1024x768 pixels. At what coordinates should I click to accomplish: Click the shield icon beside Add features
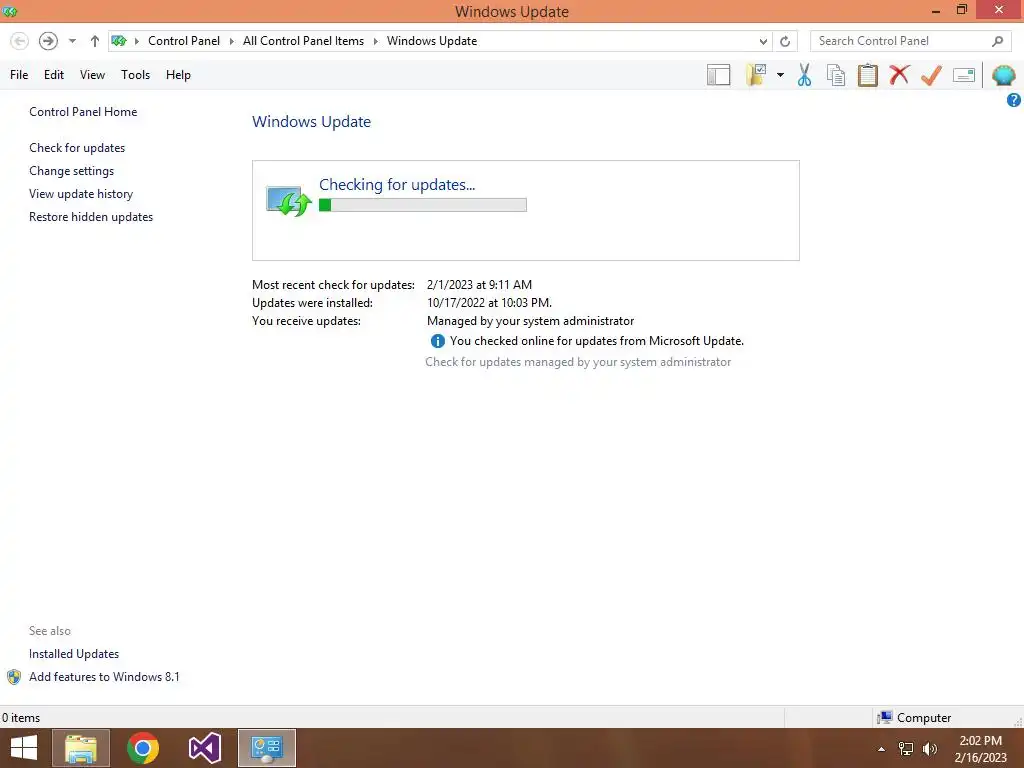14,677
